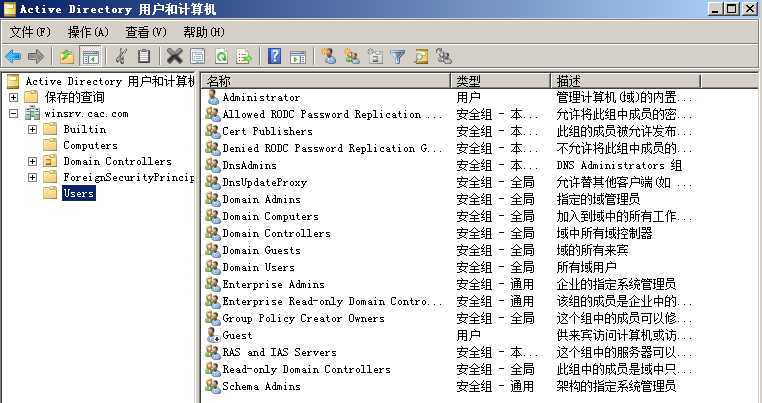Toggle the action pane toolbar icon
Image resolution: width=762 pixels, height=403 pixels.
coord(297,56)
